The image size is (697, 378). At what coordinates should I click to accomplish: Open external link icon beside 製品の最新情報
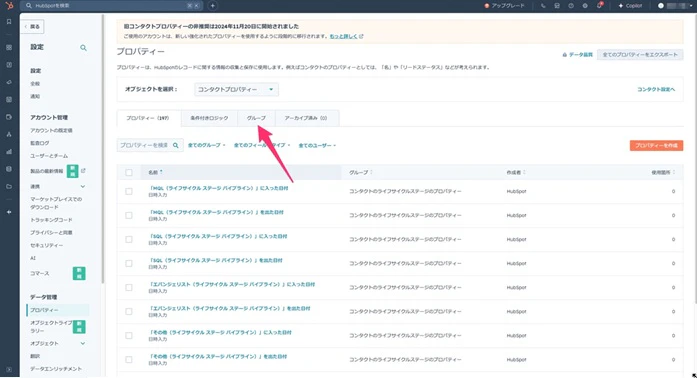coord(83,171)
